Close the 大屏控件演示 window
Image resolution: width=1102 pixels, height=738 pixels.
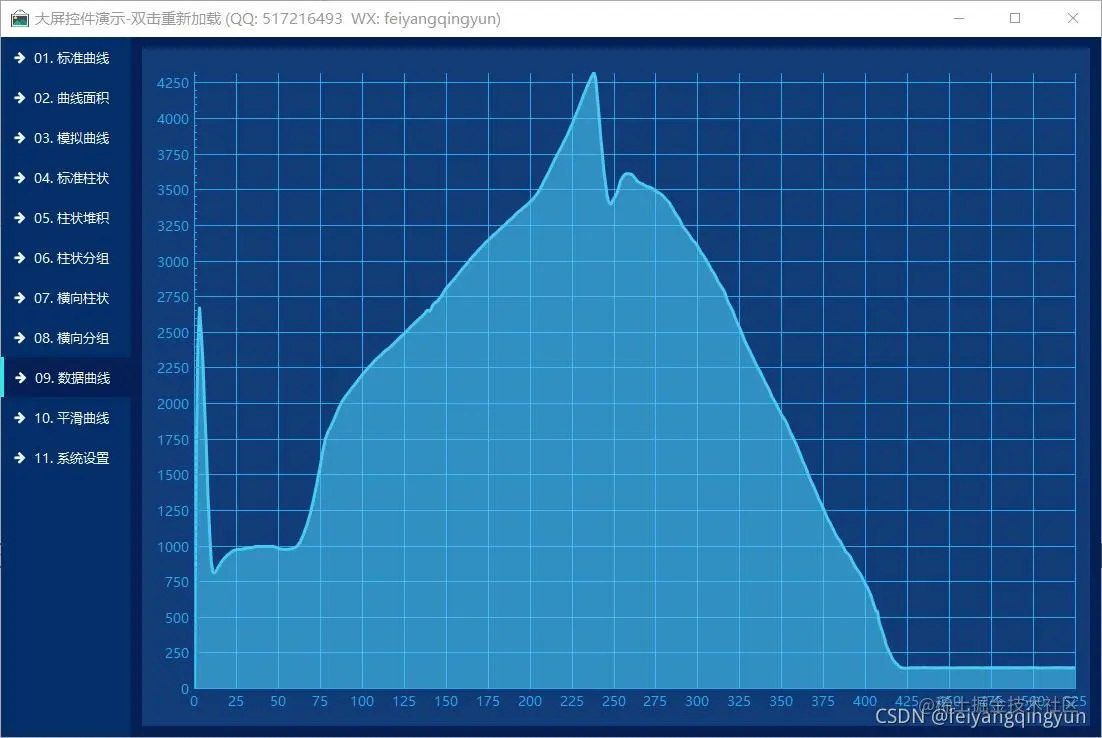click(x=1072, y=18)
